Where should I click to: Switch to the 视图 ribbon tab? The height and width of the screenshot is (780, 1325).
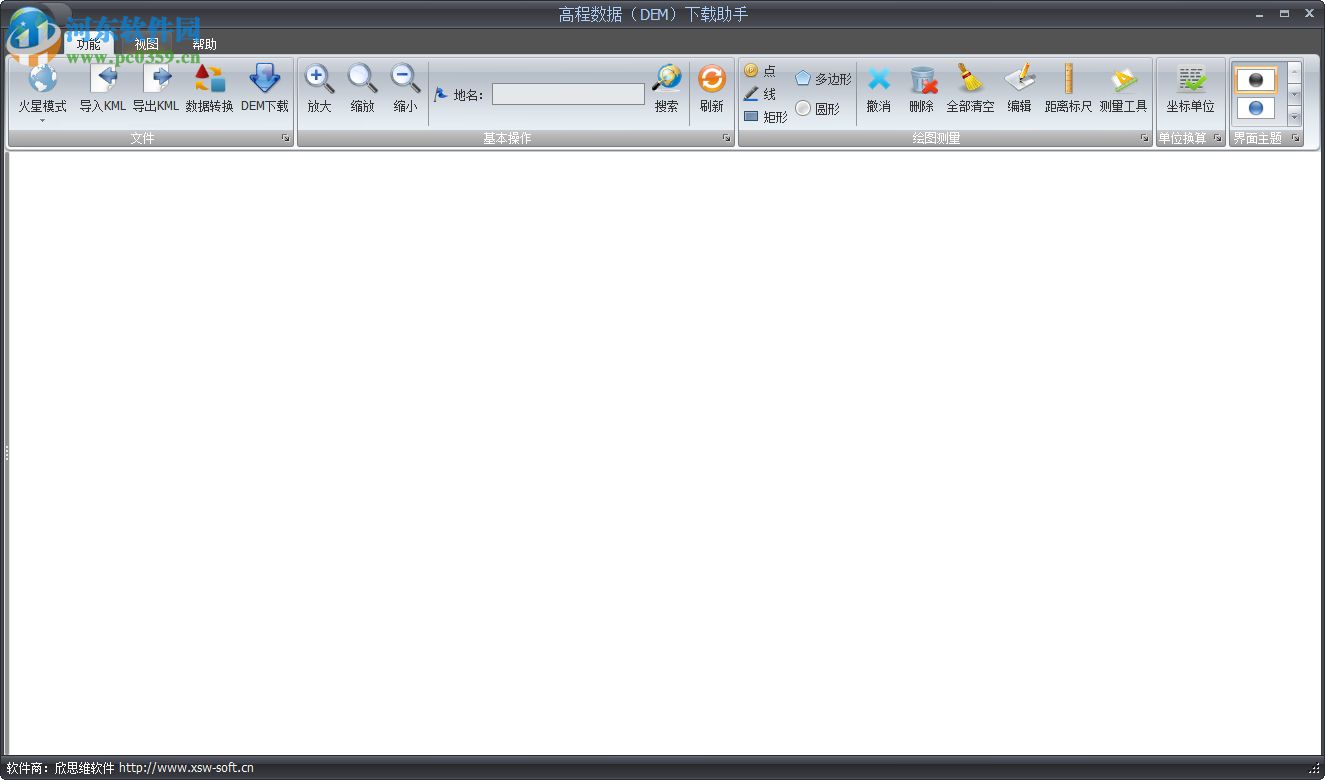point(147,44)
